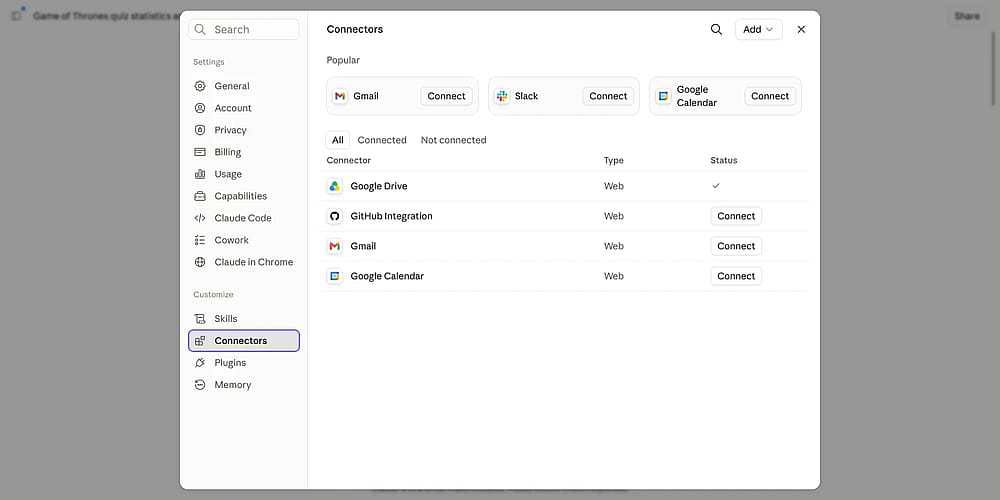1000x500 pixels.
Task: Select the All filter tab
Action: [x=337, y=140]
